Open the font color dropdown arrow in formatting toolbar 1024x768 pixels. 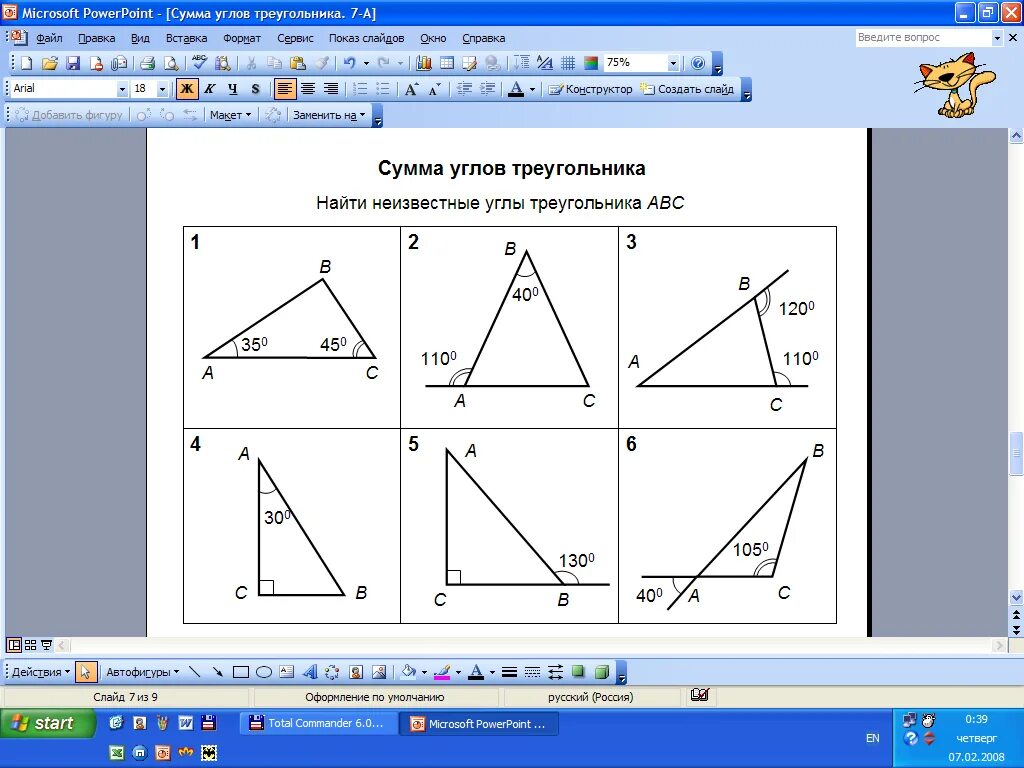point(532,89)
